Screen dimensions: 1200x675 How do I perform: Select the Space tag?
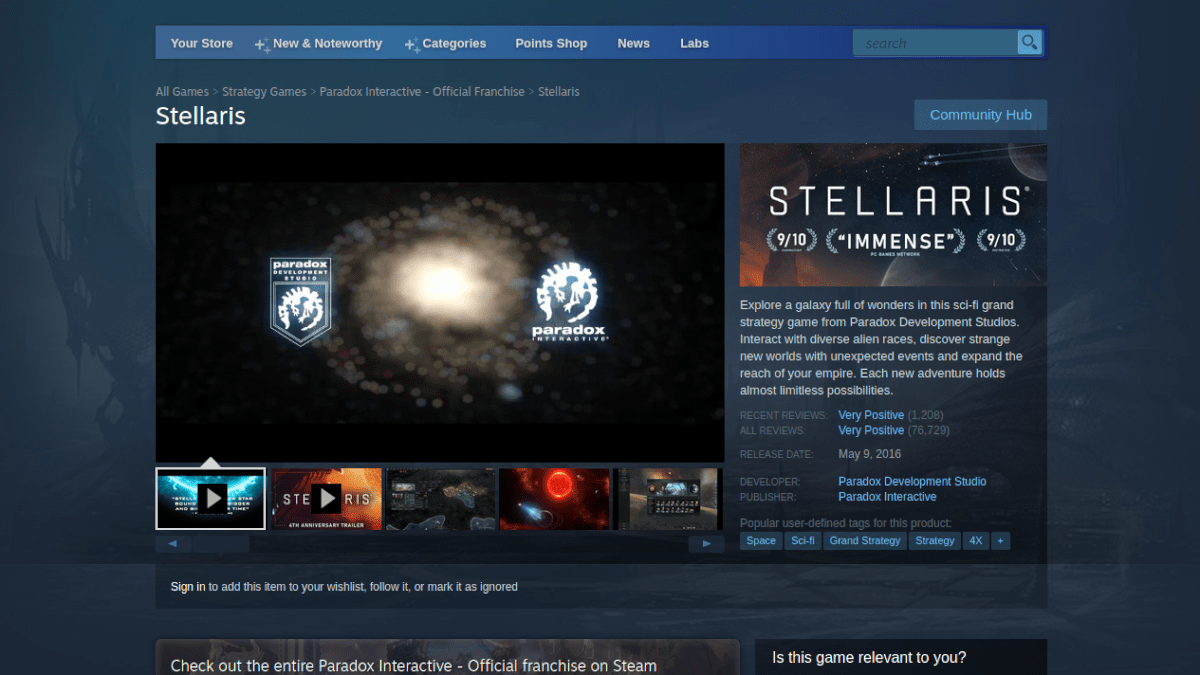point(760,540)
